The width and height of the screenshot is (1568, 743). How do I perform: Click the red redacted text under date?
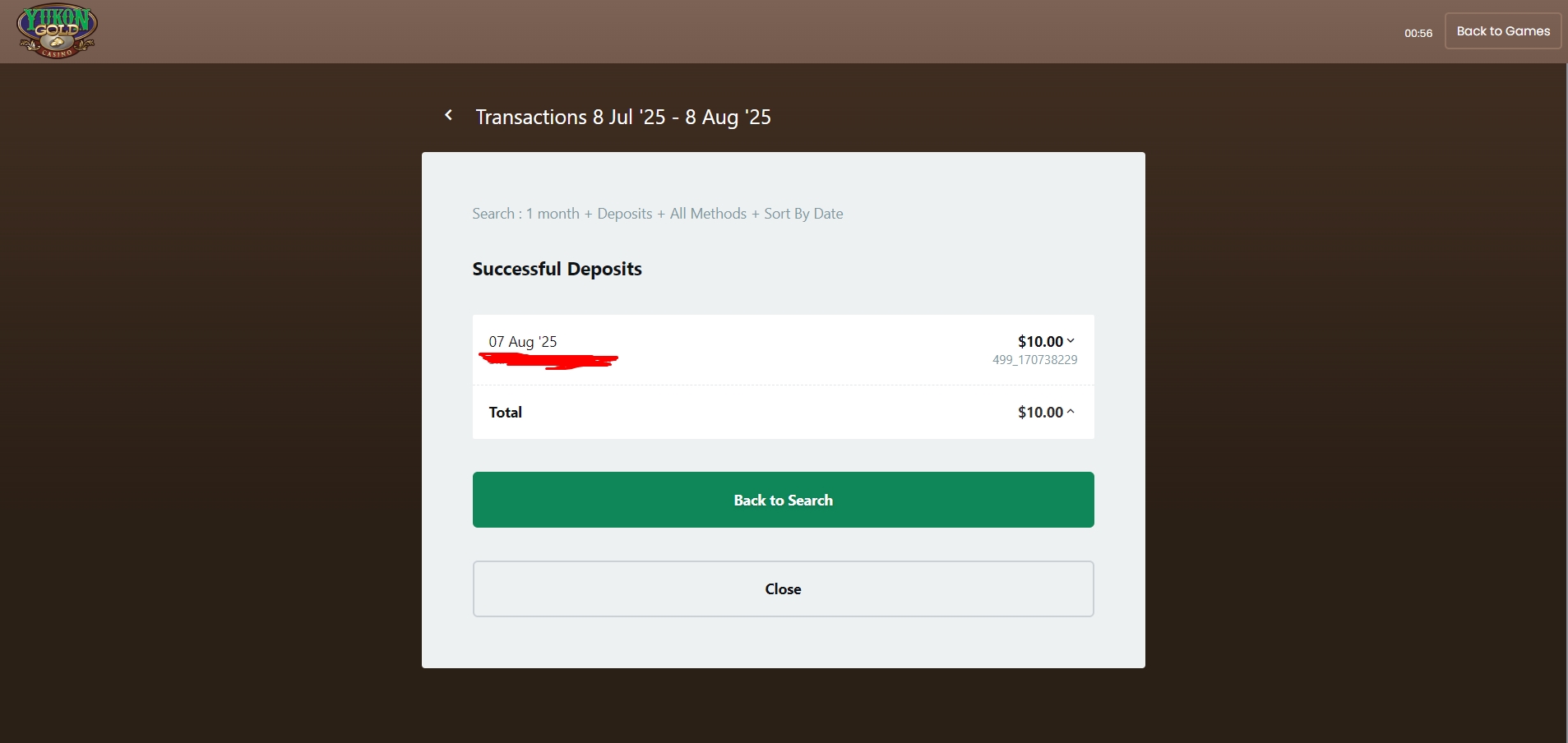point(548,360)
